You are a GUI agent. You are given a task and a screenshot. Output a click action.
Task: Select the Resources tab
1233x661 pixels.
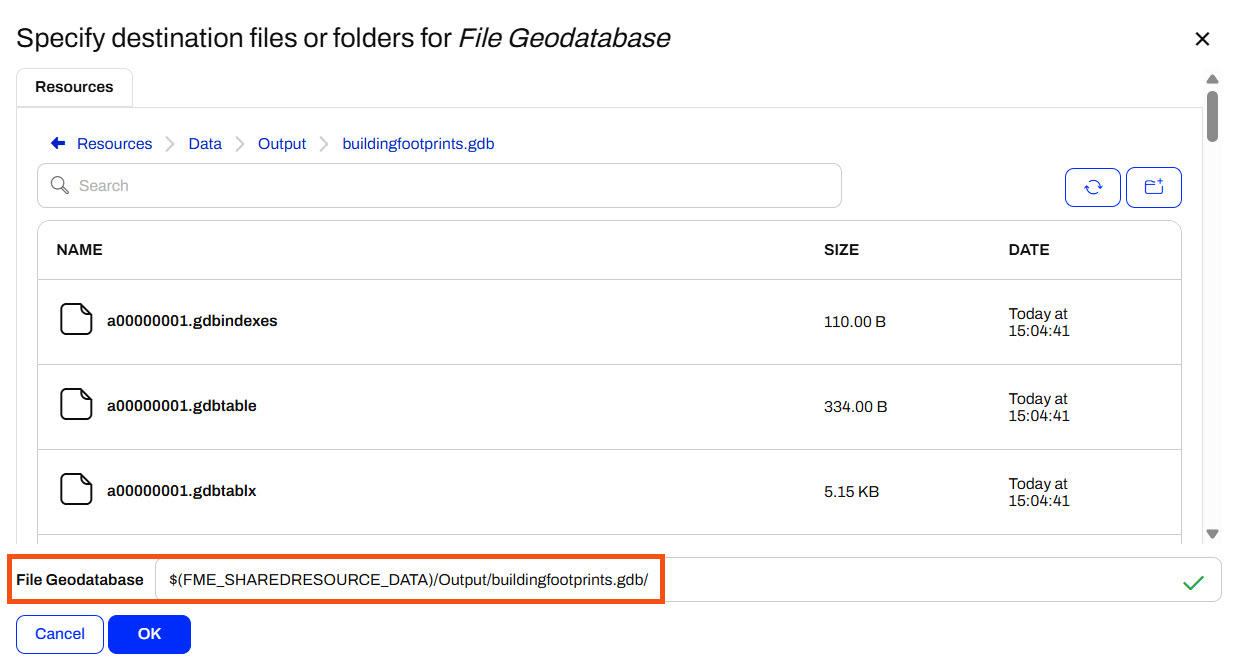pyautogui.click(x=74, y=87)
